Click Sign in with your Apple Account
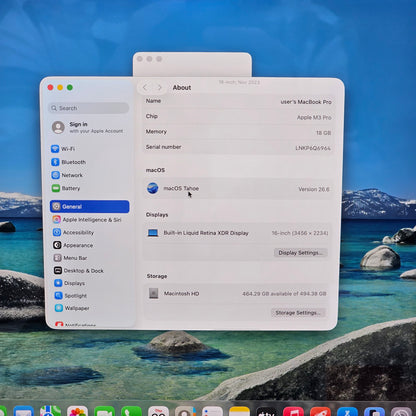This screenshot has height=416, width=416. click(87, 127)
